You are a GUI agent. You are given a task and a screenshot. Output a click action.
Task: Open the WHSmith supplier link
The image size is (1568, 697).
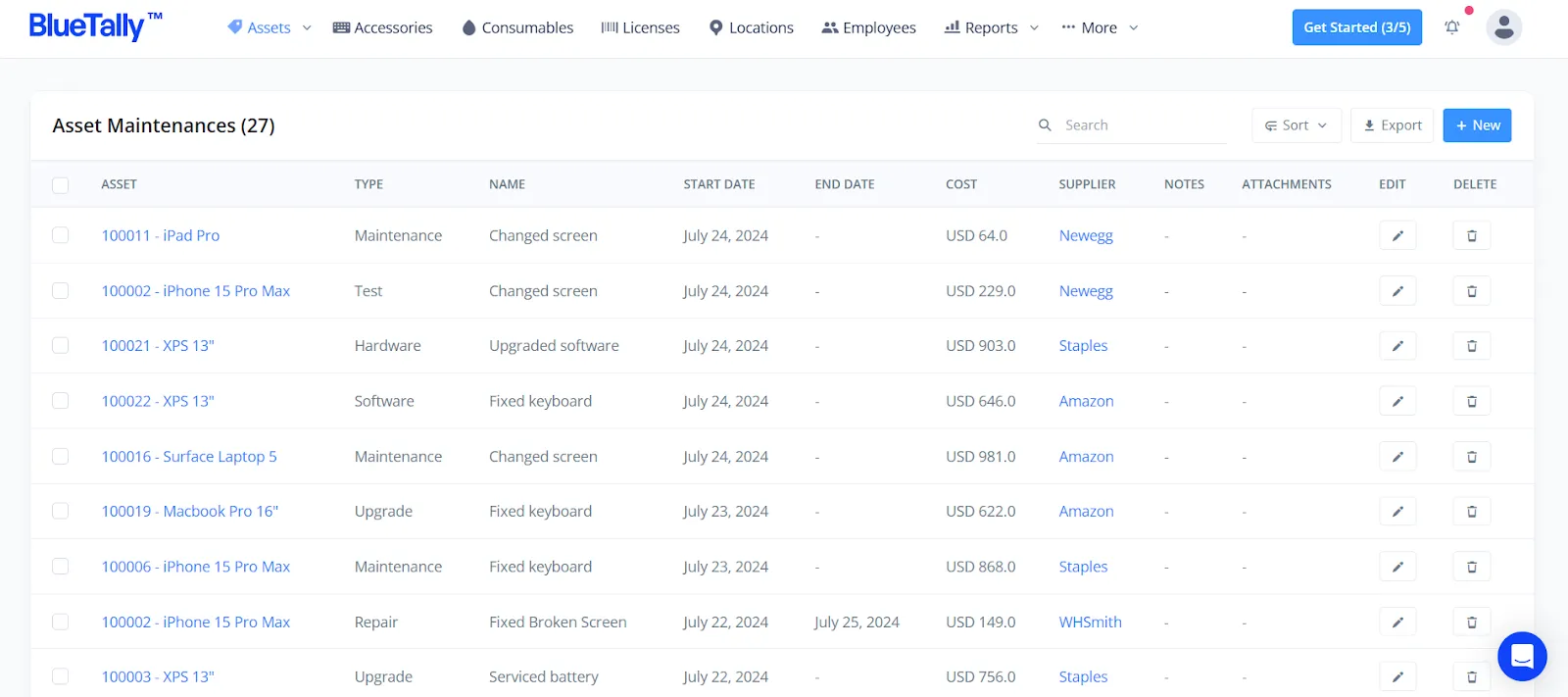click(x=1090, y=622)
